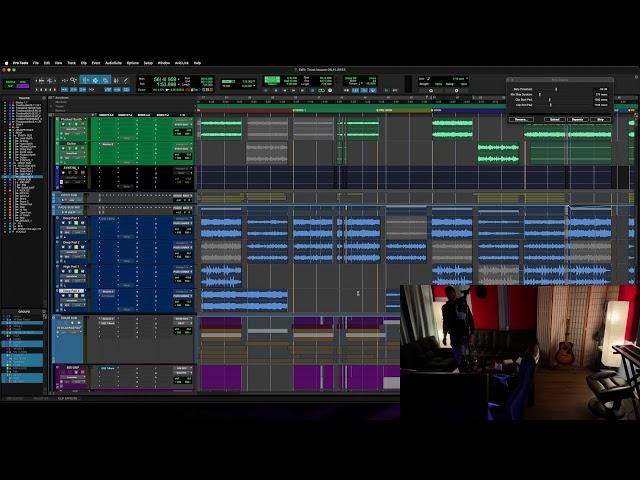Image resolution: width=640 pixels, height=480 pixels.
Task: Click the first Plucked Synth audio clip
Action: click(221, 129)
